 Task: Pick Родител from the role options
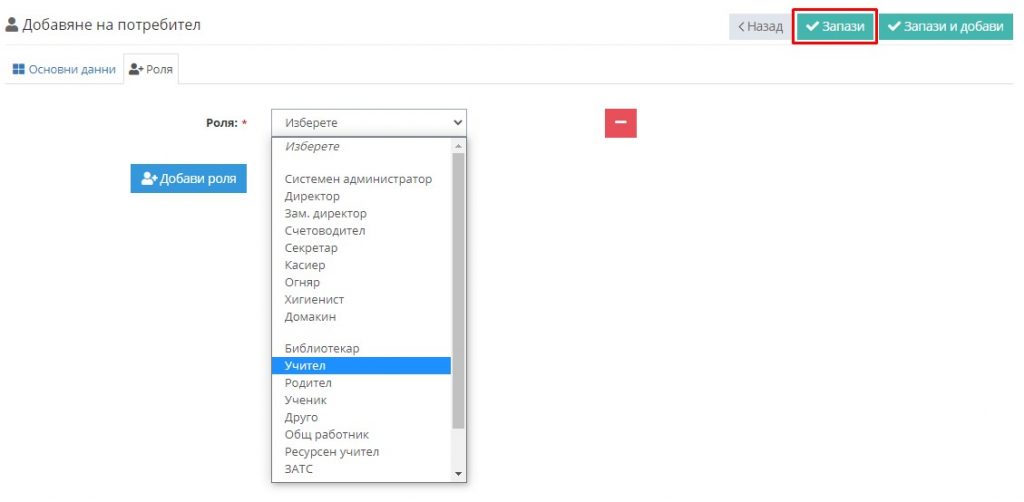(308, 383)
